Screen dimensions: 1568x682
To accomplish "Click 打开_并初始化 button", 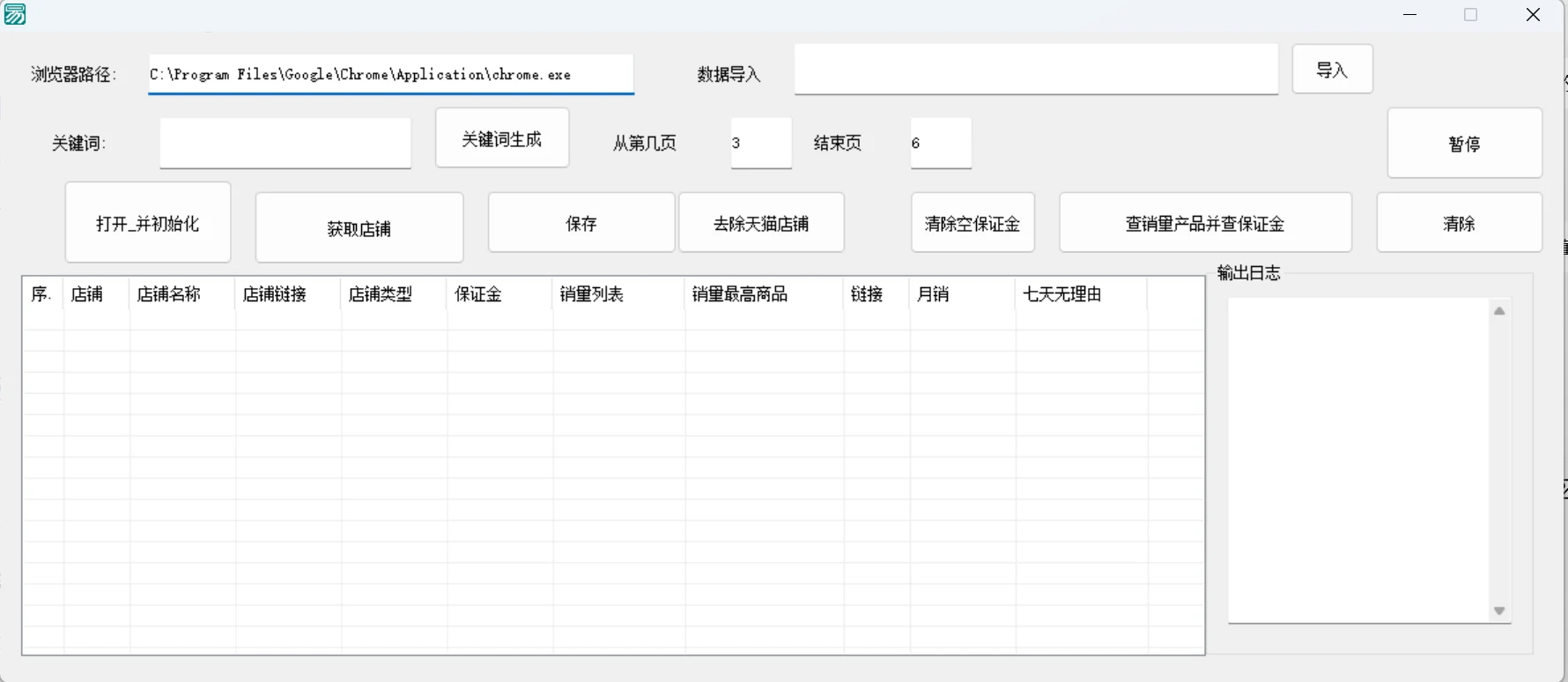I will (x=148, y=223).
